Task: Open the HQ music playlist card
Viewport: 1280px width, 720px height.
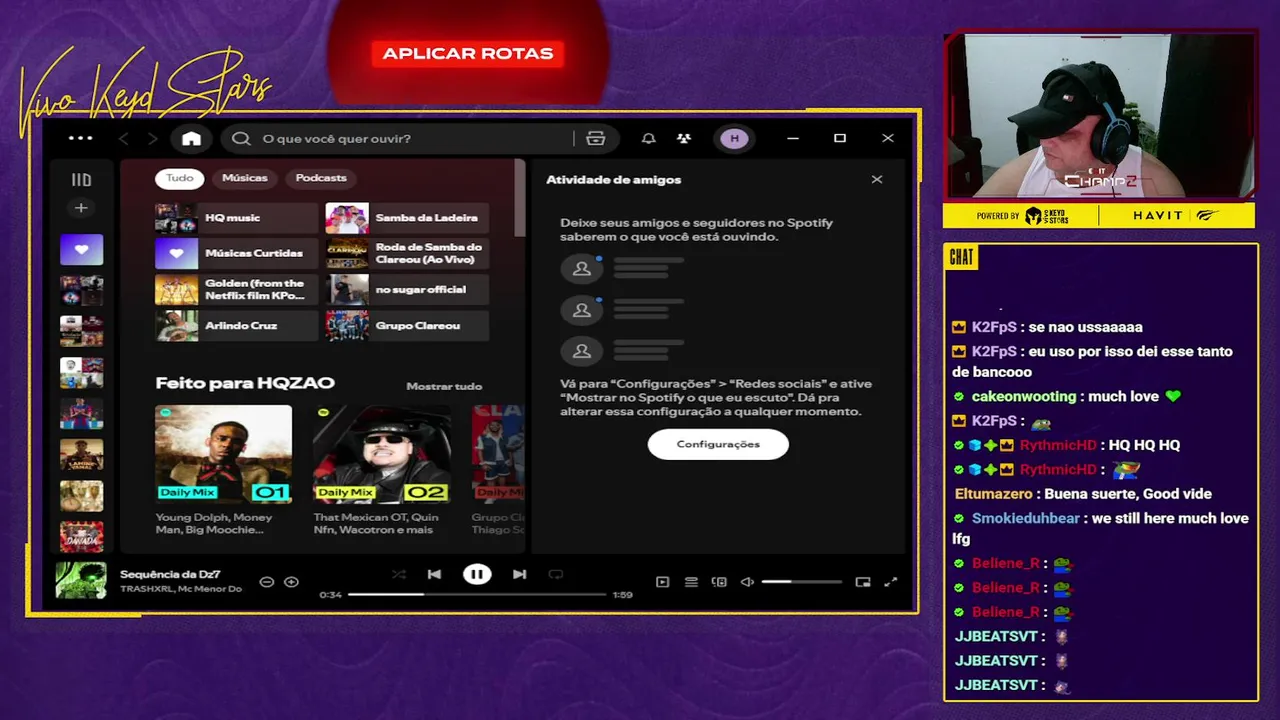Action: click(236, 218)
